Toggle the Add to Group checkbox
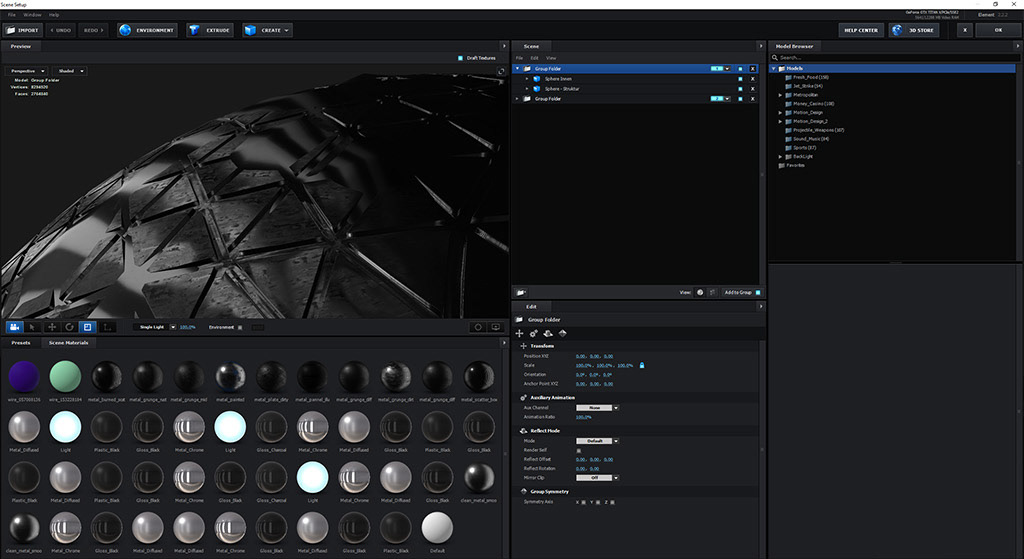Viewport: 1024px width, 559px height. 758,293
